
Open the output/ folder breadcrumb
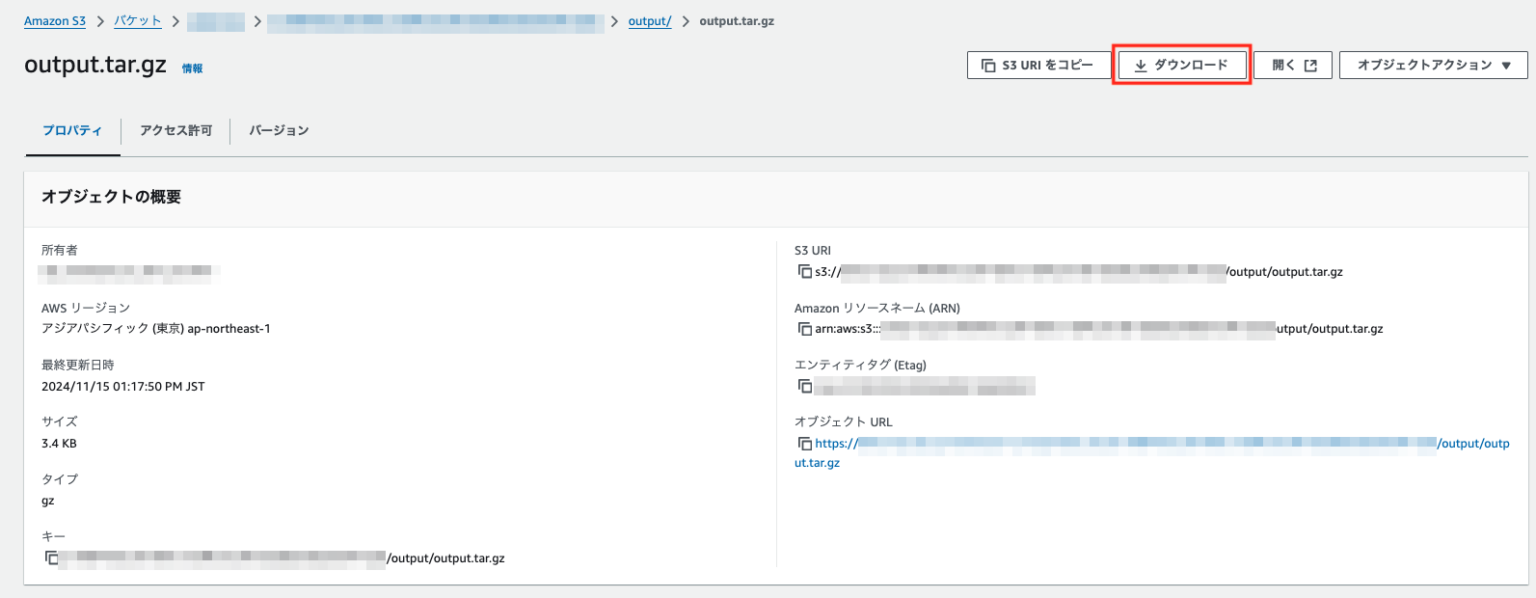click(x=650, y=20)
